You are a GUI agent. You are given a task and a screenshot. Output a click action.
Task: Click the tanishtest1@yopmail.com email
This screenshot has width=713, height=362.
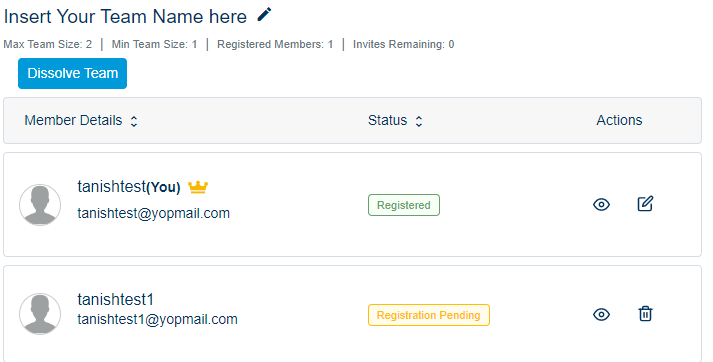tap(157, 319)
